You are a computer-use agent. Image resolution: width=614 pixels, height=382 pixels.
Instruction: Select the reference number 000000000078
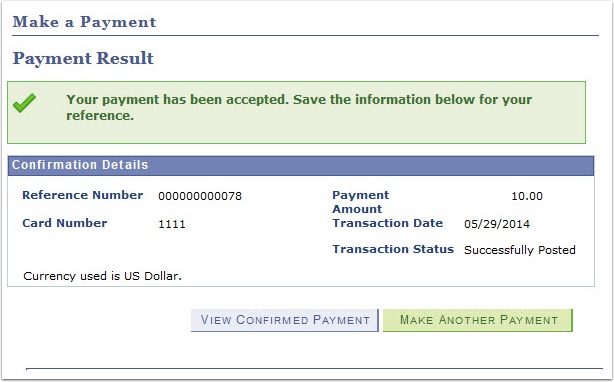tap(200, 196)
